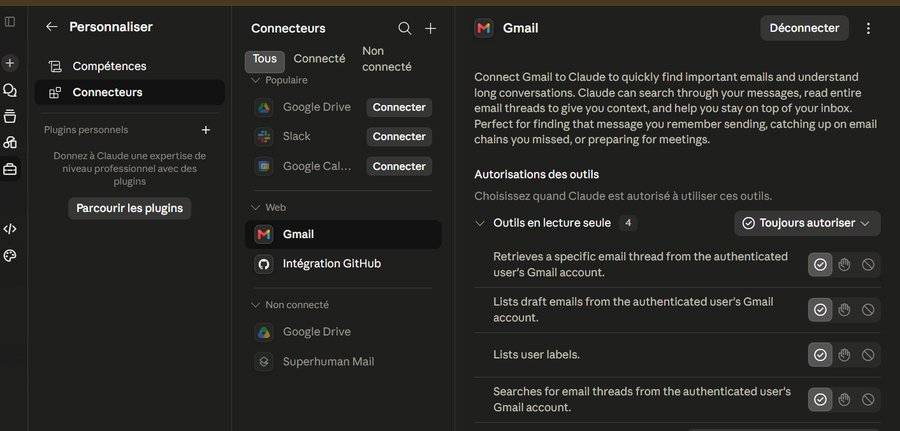The height and width of the screenshot is (431, 900).
Task: Block the 'Lists draft emails' tool
Action: click(x=868, y=310)
